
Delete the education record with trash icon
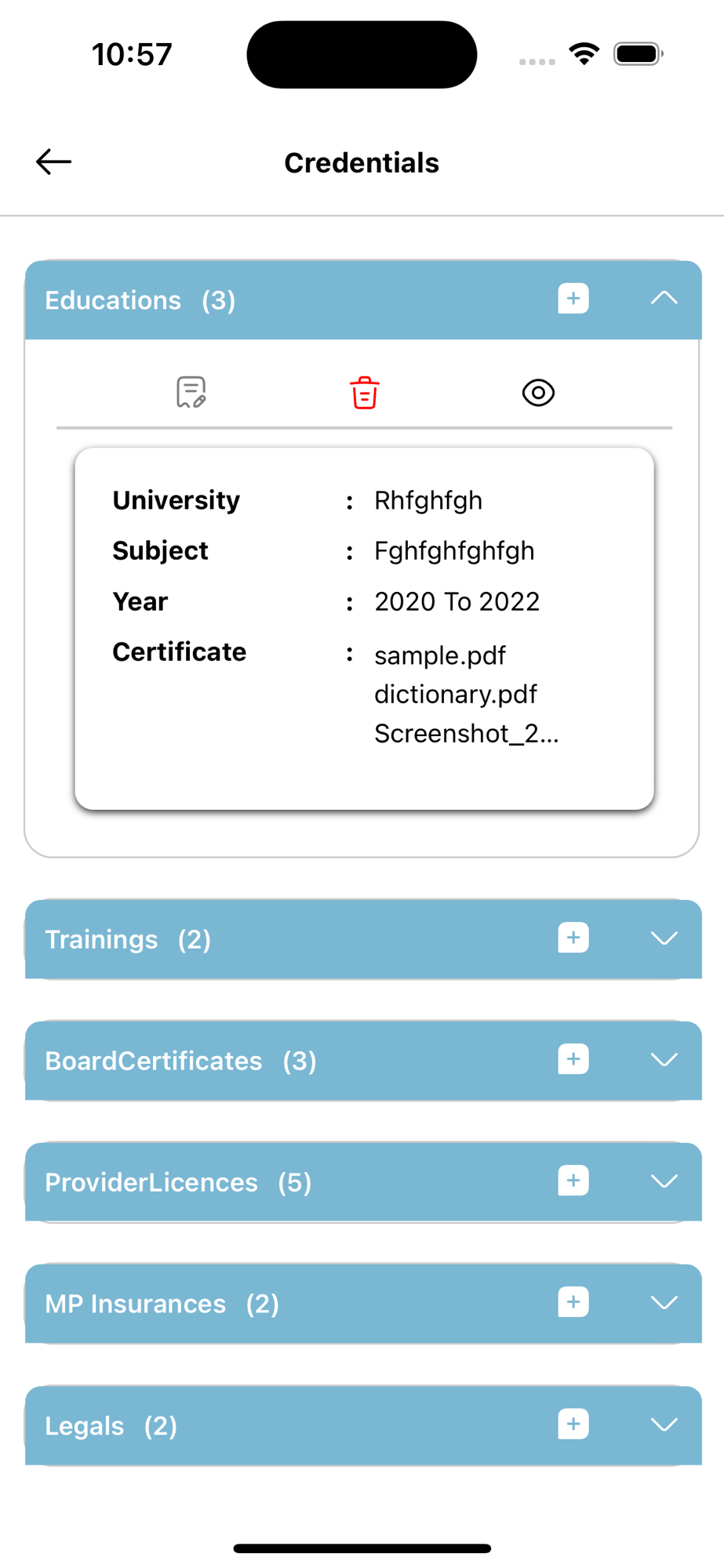365,393
